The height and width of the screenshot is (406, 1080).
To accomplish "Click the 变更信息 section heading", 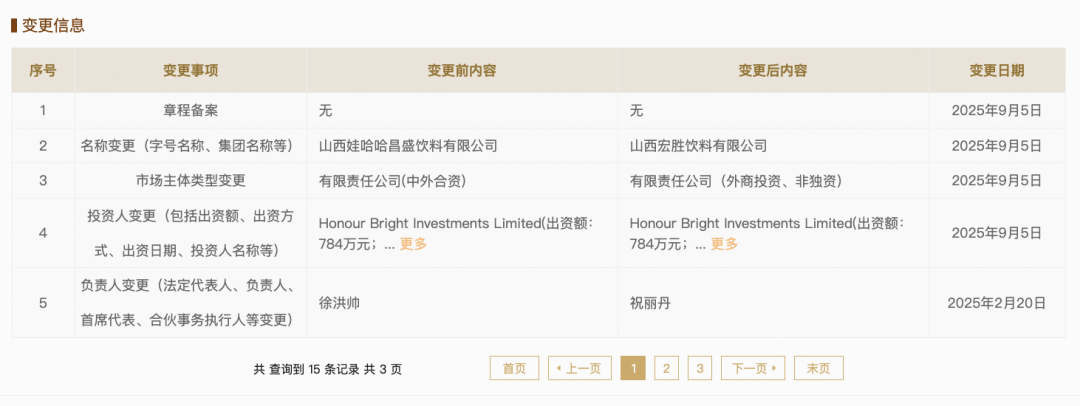I will (x=53, y=26).
